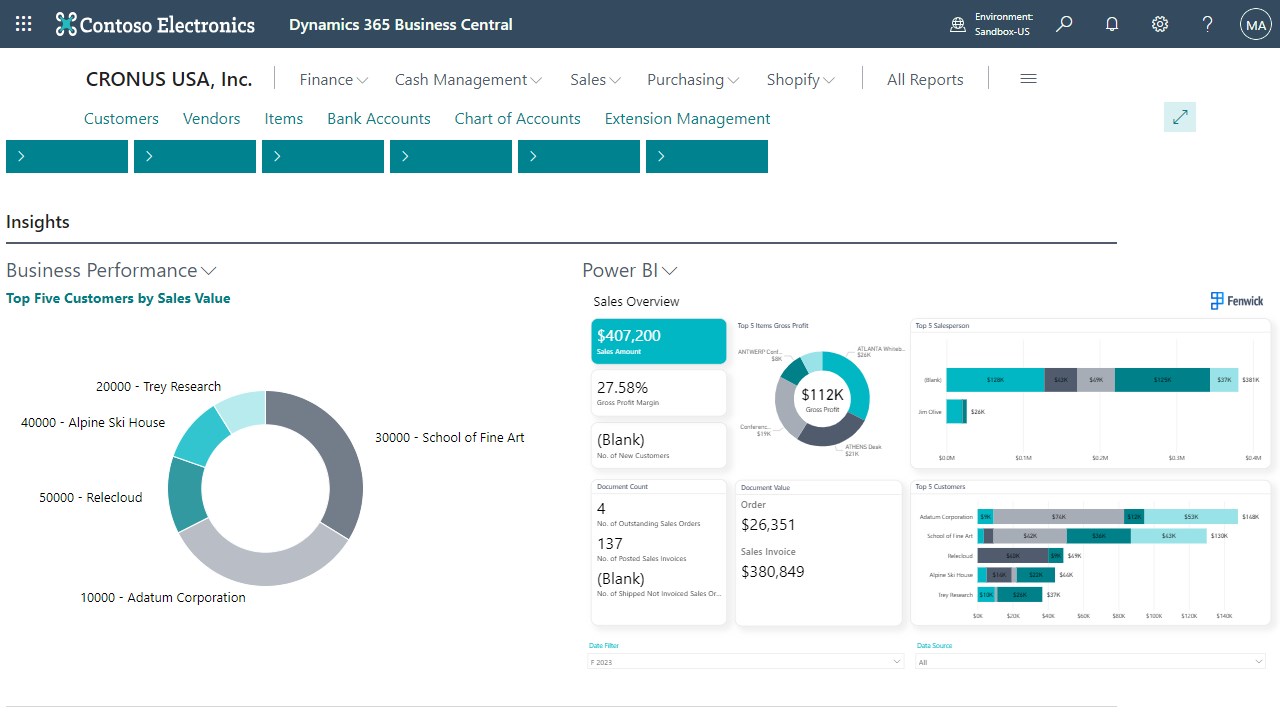
Task: Open the settings gear menu
Action: pyautogui.click(x=1160, y=24)
